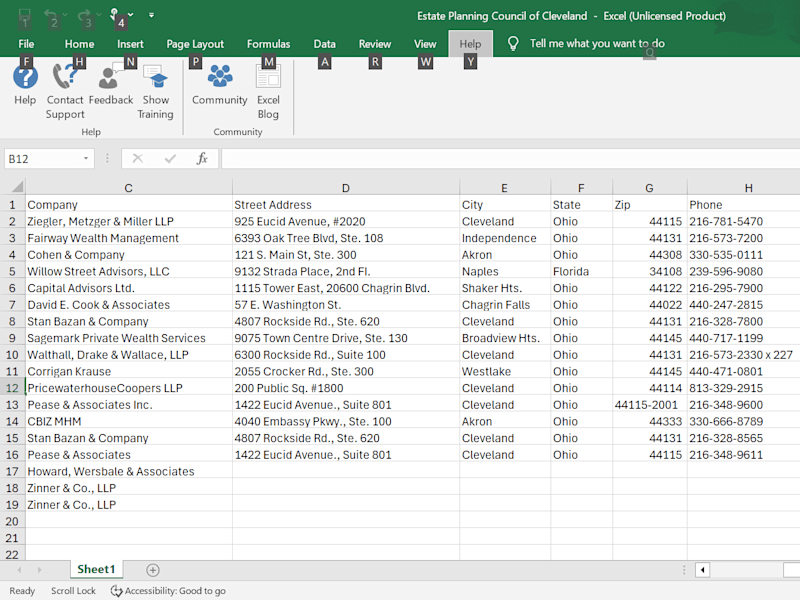The image size is (800, 600).
Task: Select column D header
Action: point(345,188)
